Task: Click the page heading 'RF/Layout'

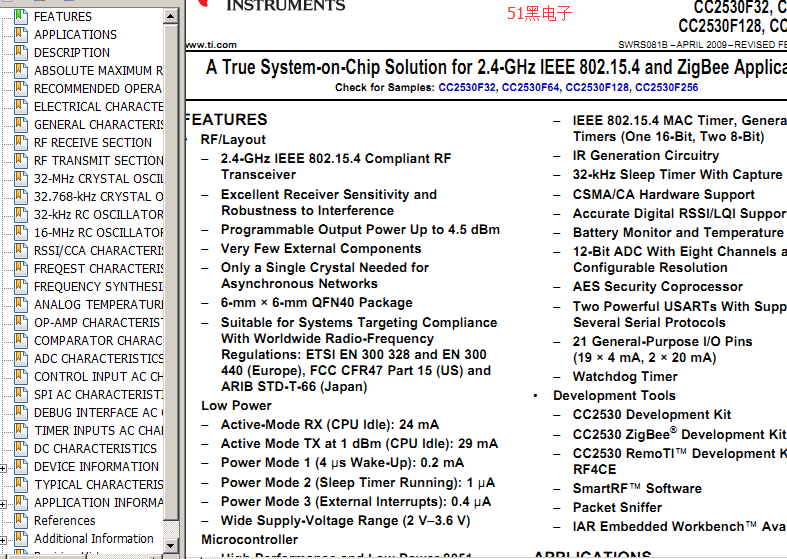Action: (x=233, y=139)
